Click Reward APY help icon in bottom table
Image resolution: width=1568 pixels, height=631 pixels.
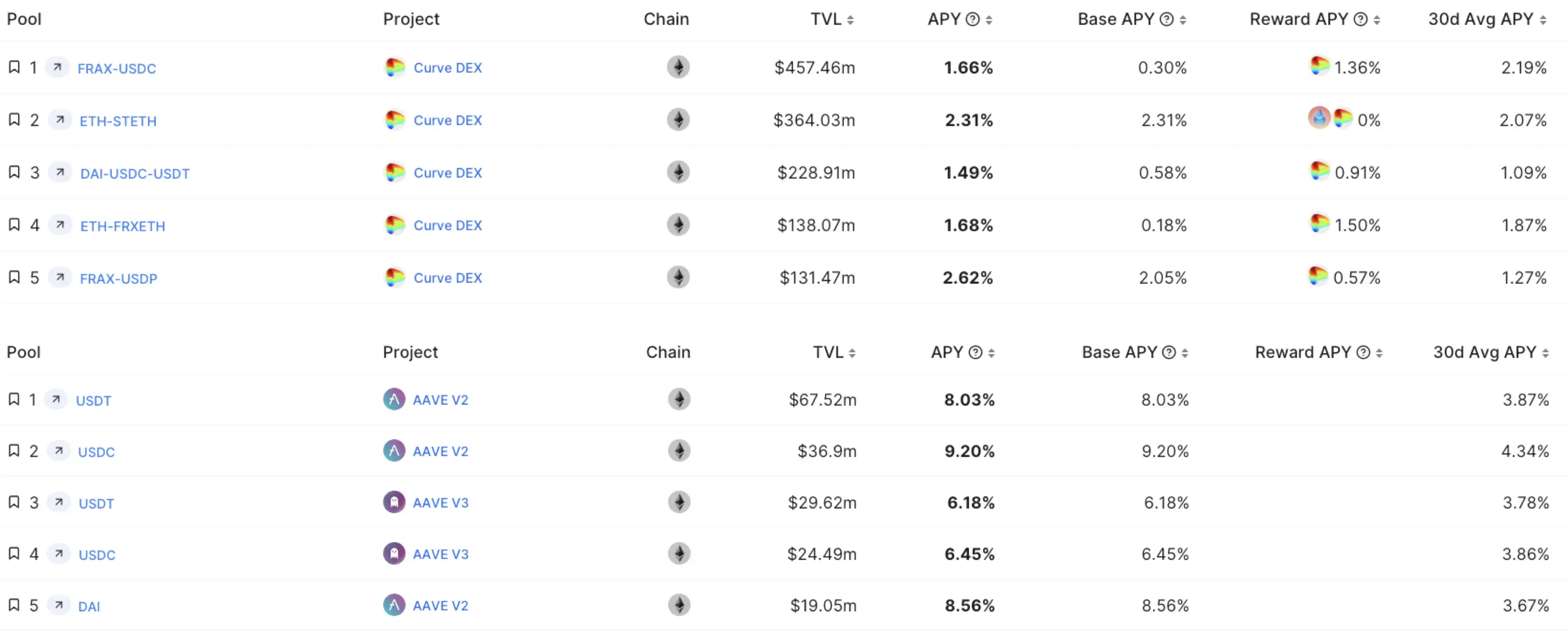click(1364, 353)
